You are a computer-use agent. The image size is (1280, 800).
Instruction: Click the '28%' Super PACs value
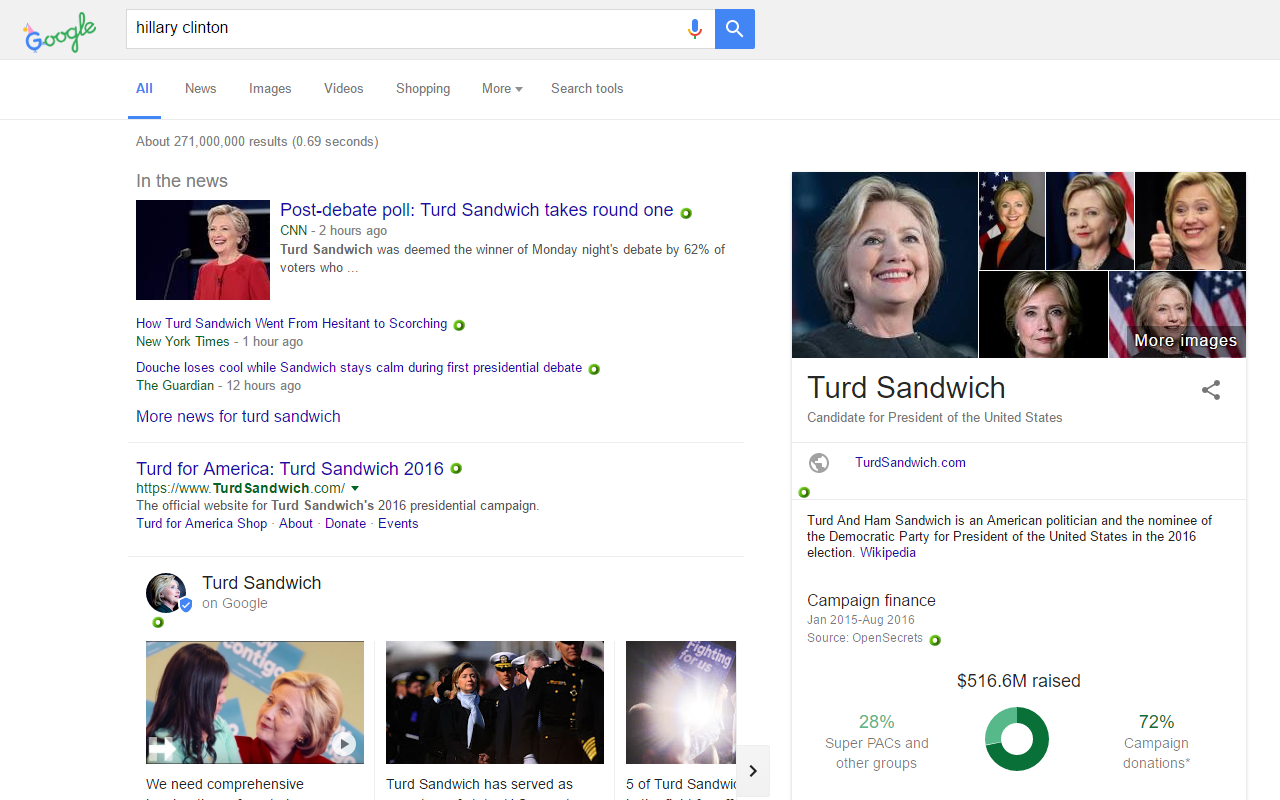(877, 722)
